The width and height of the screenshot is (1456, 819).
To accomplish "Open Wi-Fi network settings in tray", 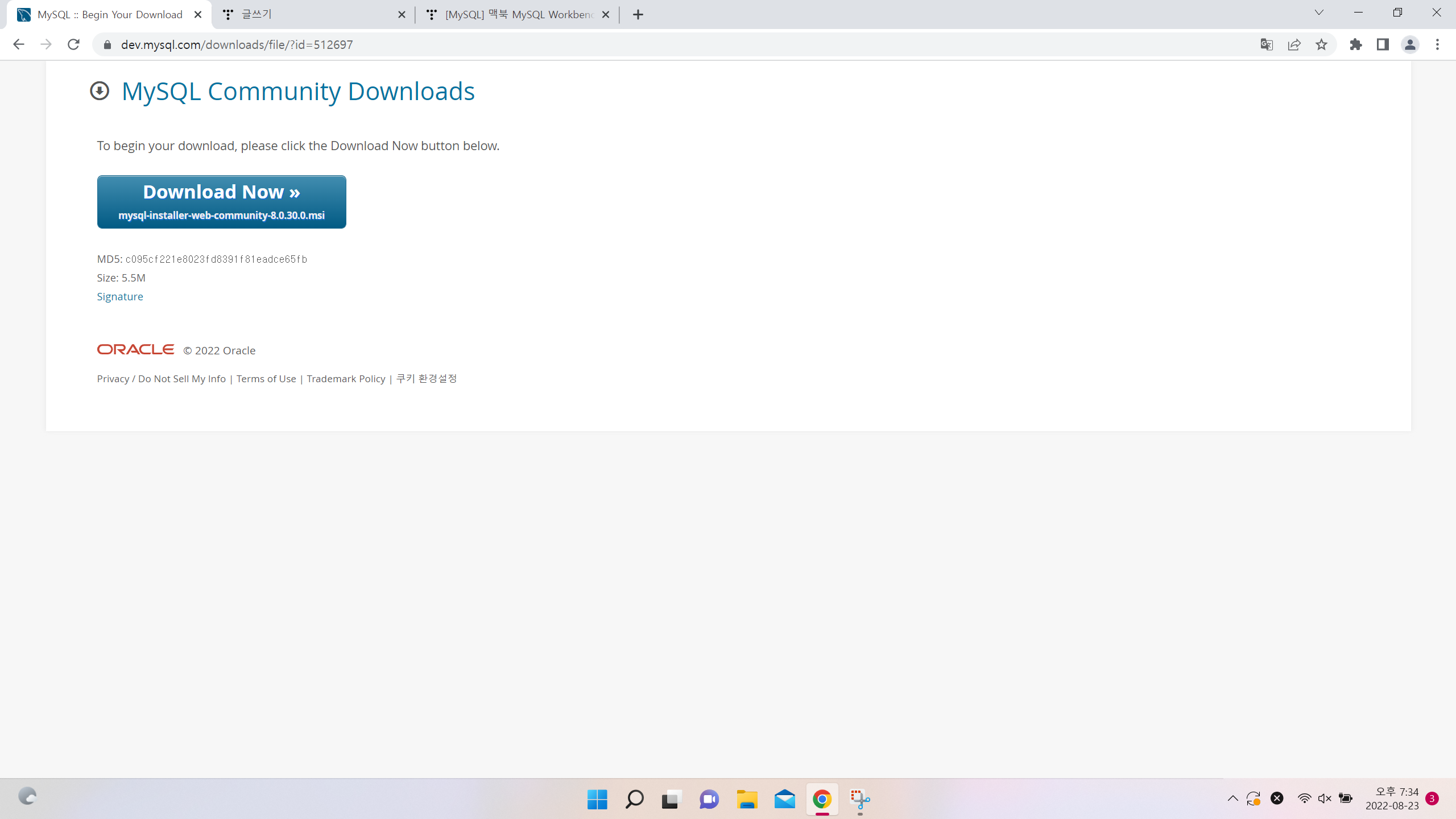I will [1304, 799].
